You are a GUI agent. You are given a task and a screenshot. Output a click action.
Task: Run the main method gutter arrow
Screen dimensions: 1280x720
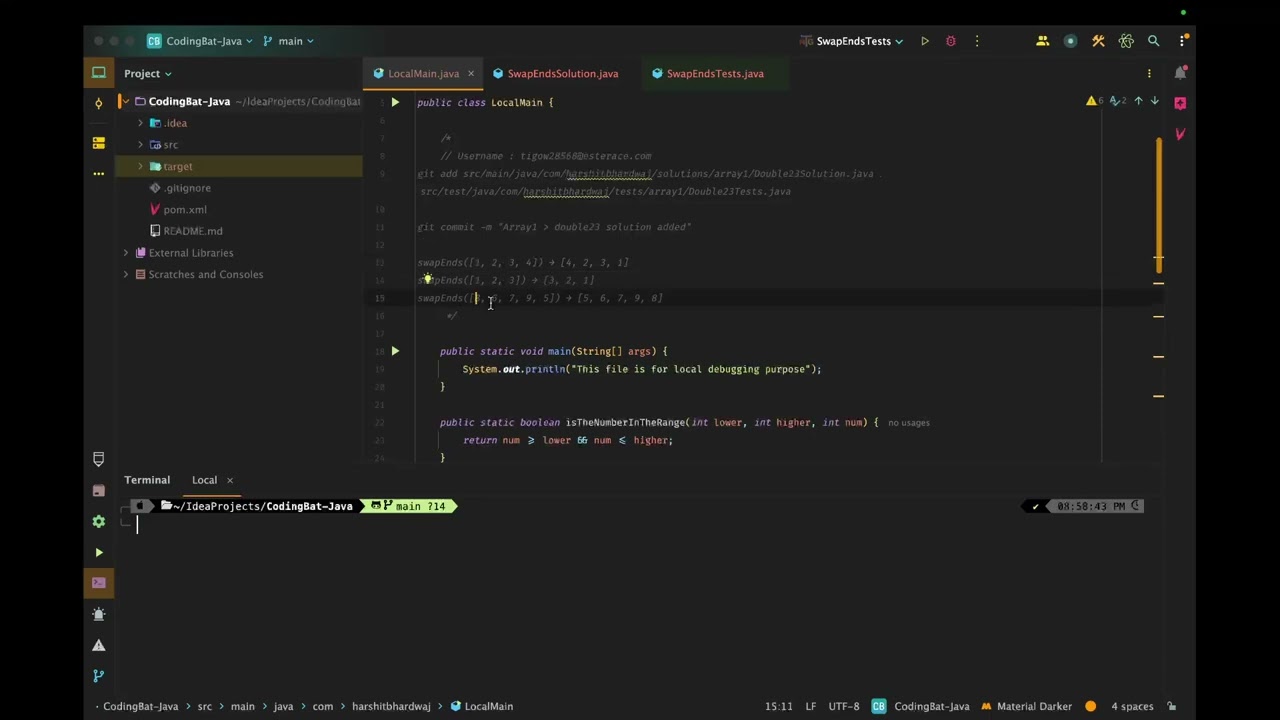(x=395, y=351)
